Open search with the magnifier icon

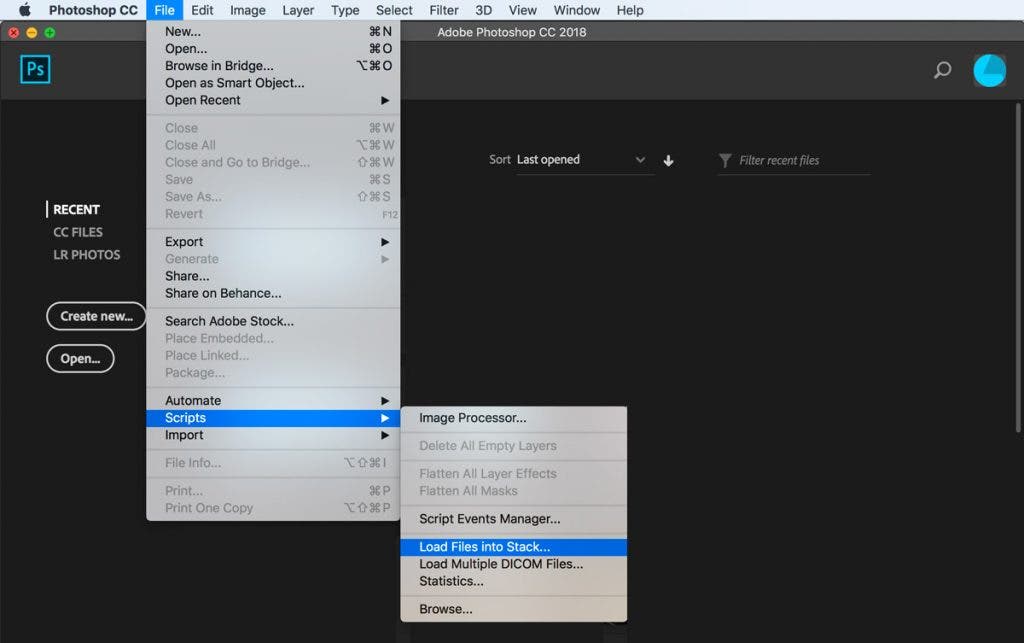point(941,71)
